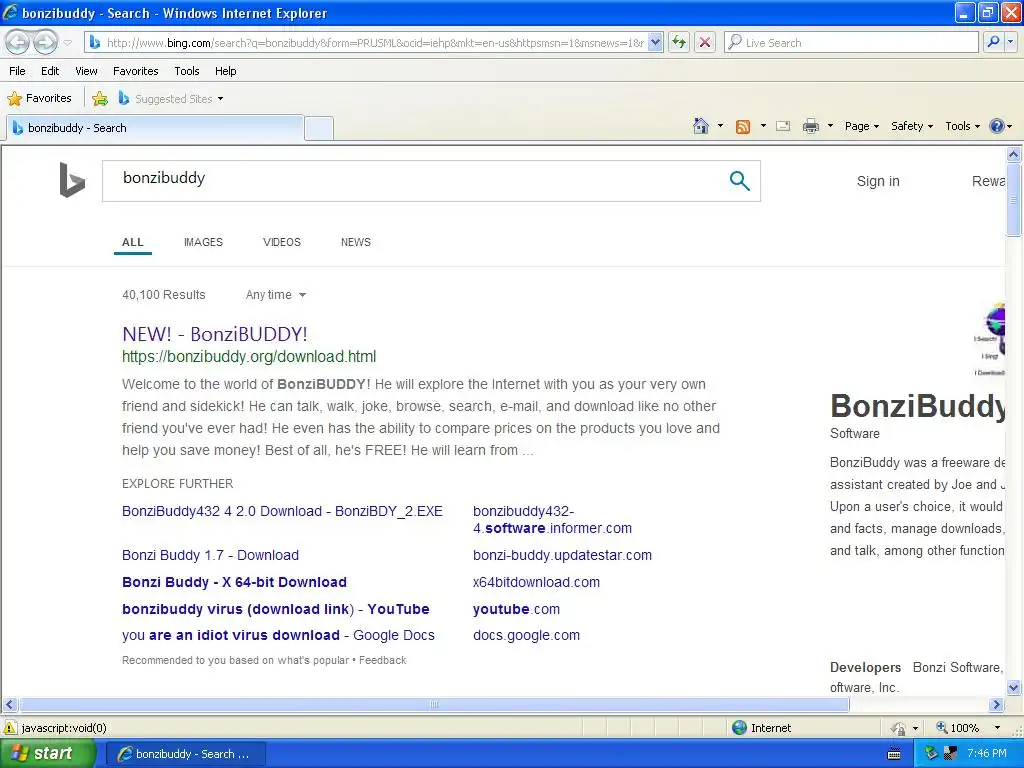The height and width of the screenshot is (768, 1024).
Task: Click the Home icon in the command bar
Action: (701, 126)
